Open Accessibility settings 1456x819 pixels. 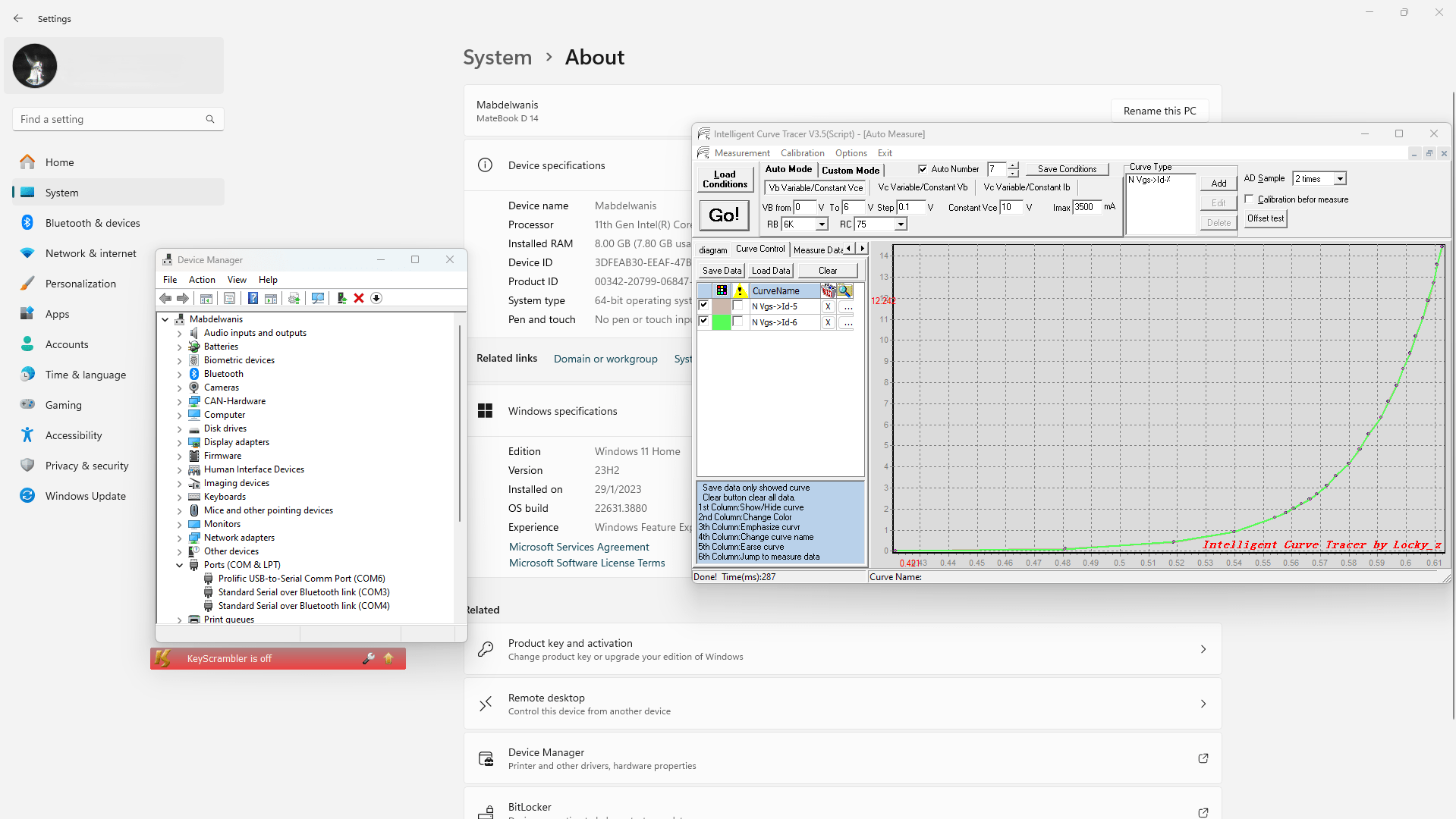(x=73, y=435)
